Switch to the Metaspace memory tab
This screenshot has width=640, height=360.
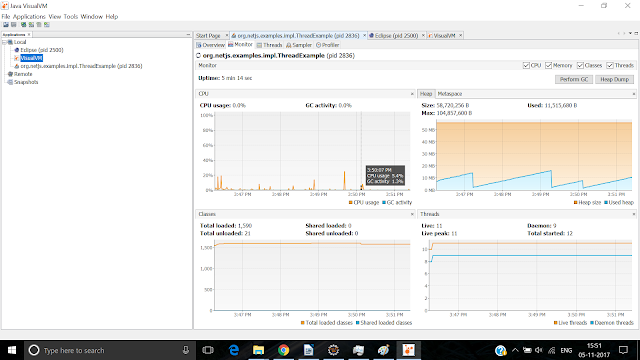click(x=449, y=94)
